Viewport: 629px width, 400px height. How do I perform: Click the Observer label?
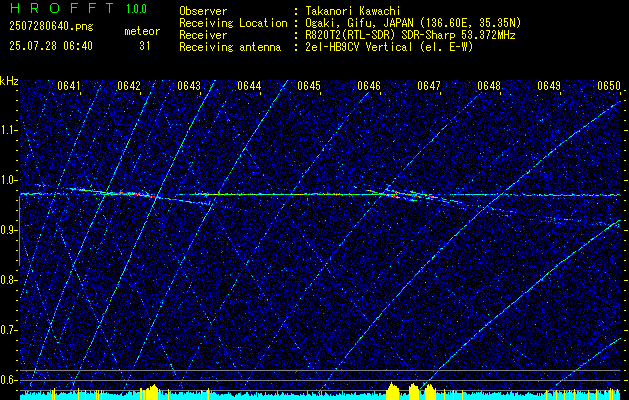pos(203,11)
